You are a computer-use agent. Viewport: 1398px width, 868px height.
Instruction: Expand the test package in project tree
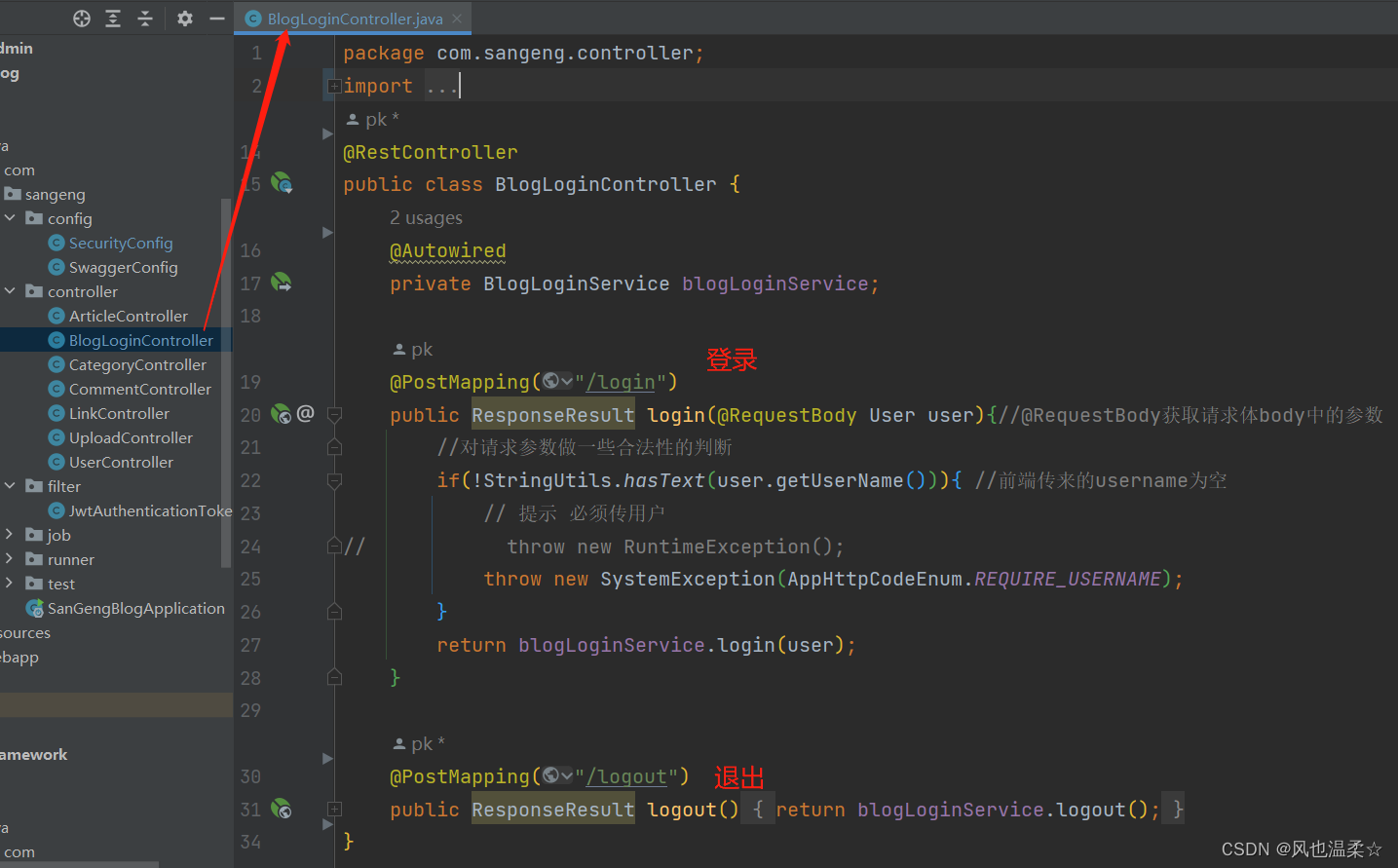pos(10,584)
